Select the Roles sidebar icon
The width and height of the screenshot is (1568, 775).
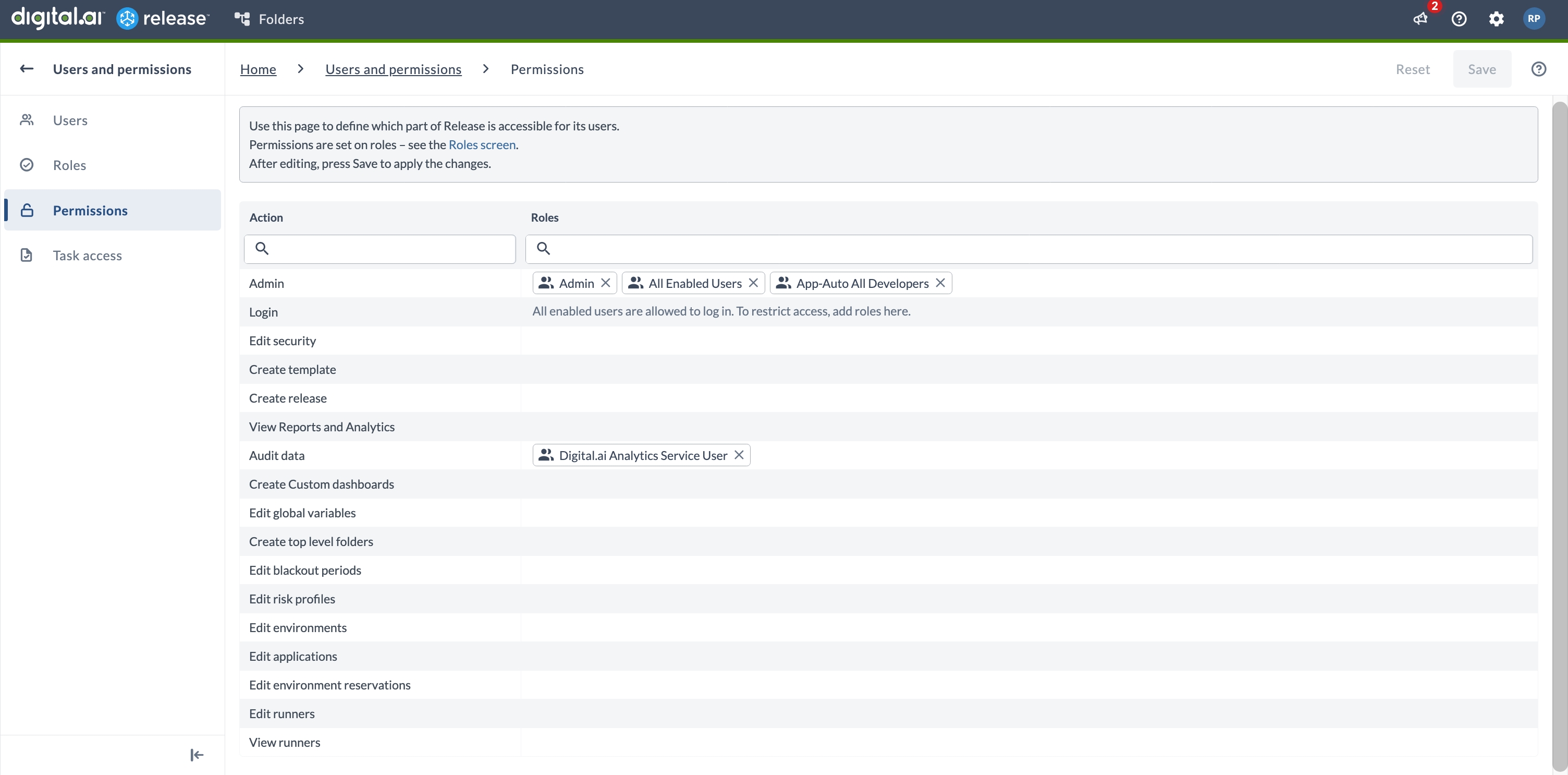27,165
